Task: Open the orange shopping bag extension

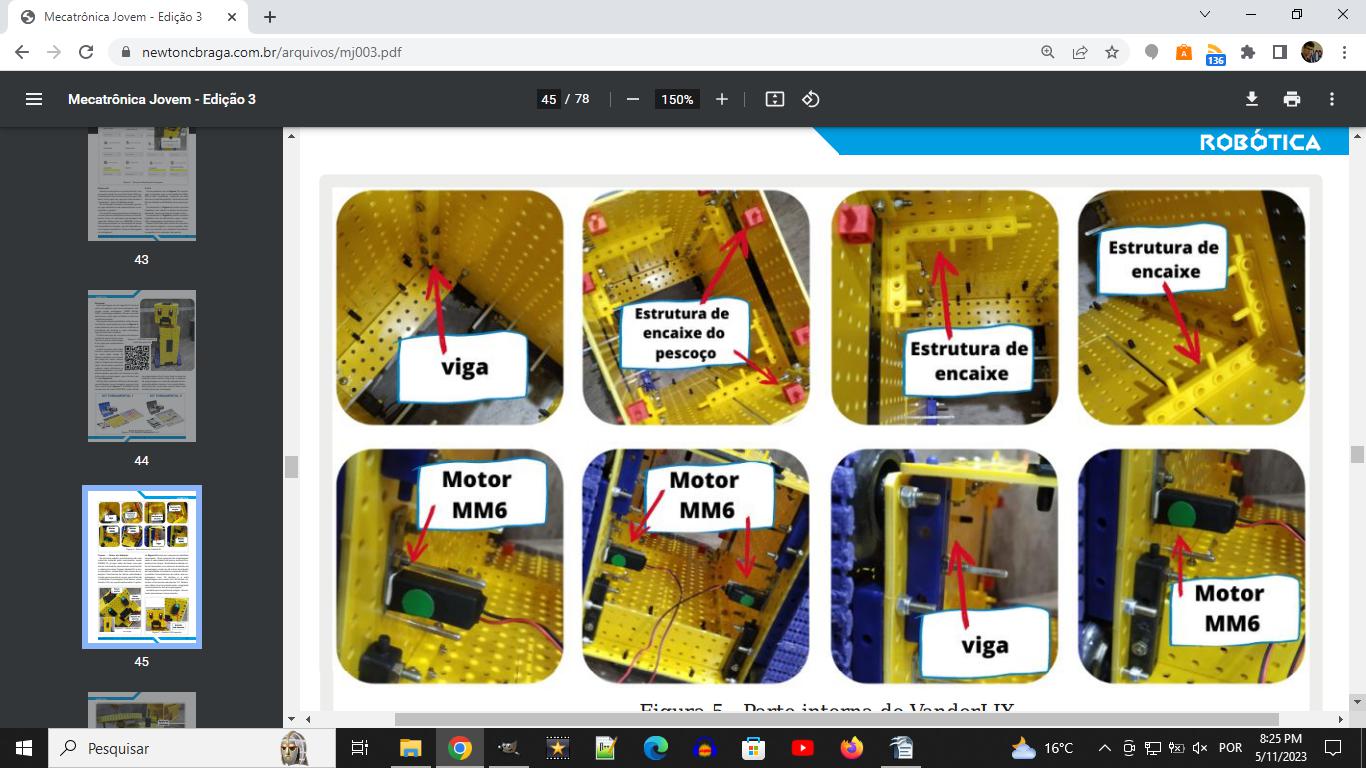Action: 1184,52
